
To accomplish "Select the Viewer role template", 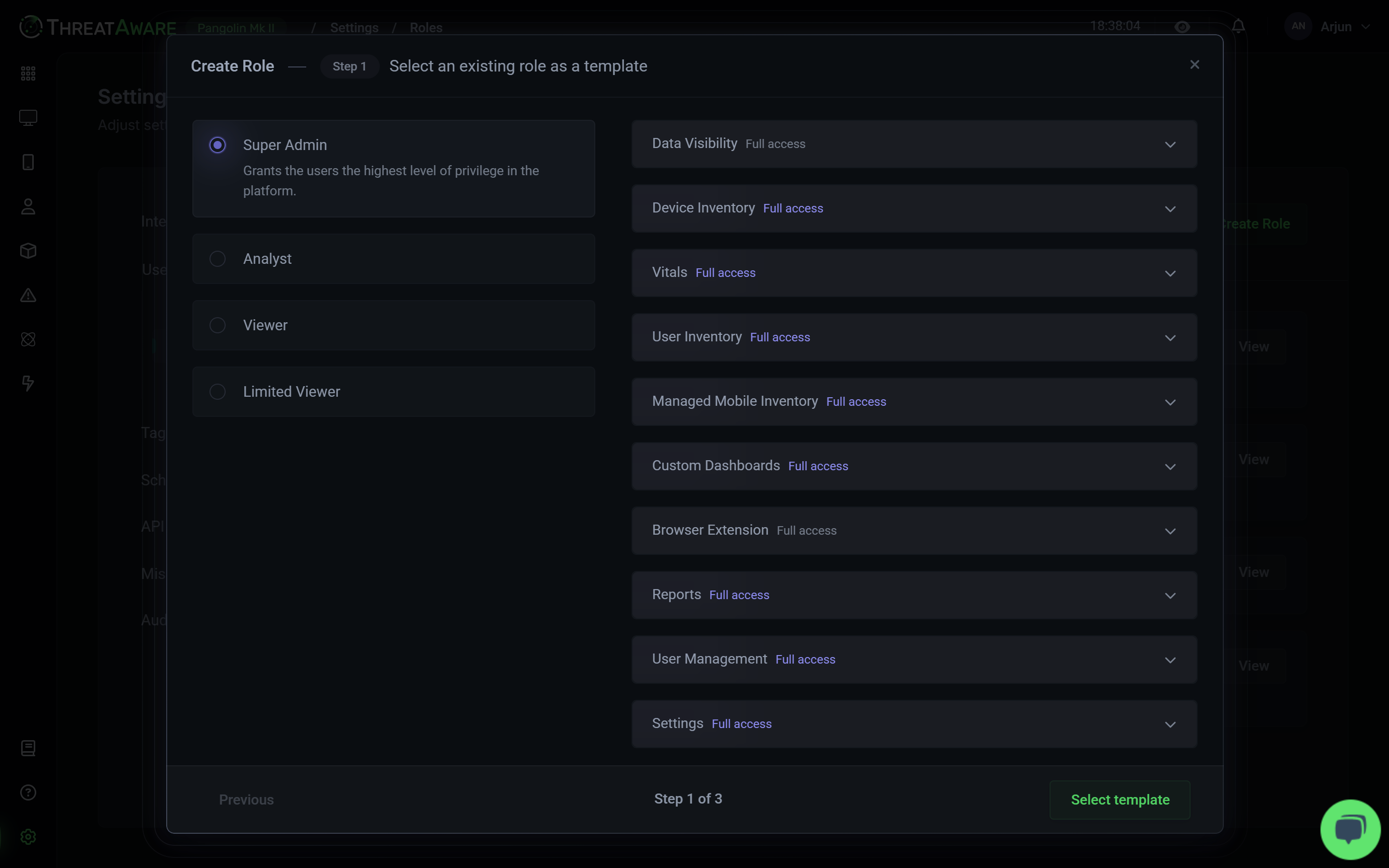I will pyautogui.click(x=218, y=325).
